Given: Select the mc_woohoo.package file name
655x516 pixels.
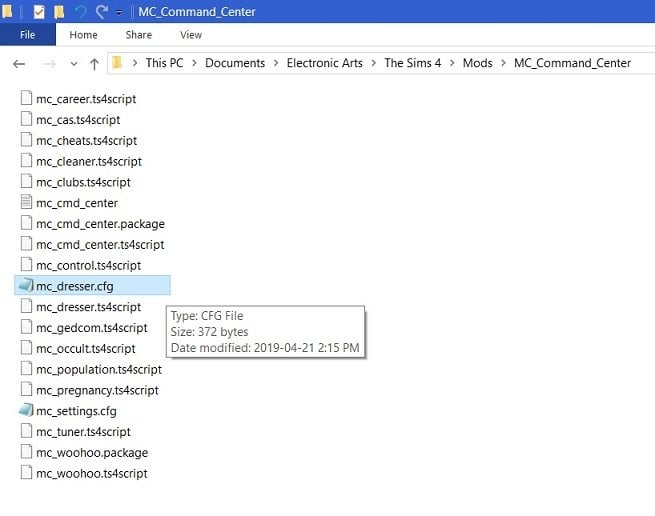Looking at the screenshot, I should 92,452.
